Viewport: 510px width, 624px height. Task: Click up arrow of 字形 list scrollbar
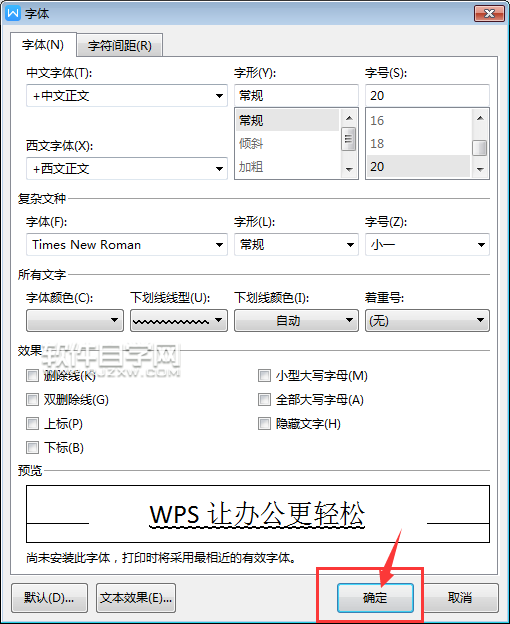point(349,118)
